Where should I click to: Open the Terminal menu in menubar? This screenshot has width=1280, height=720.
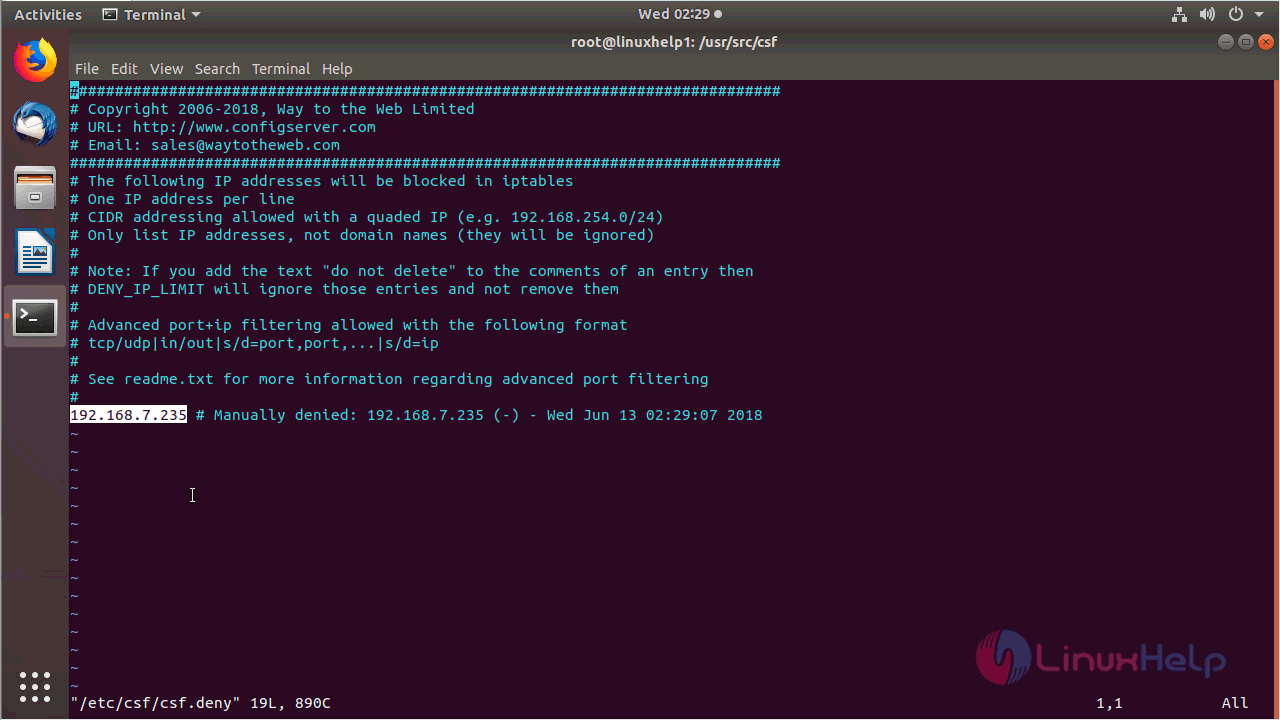(x=281, y=69)
